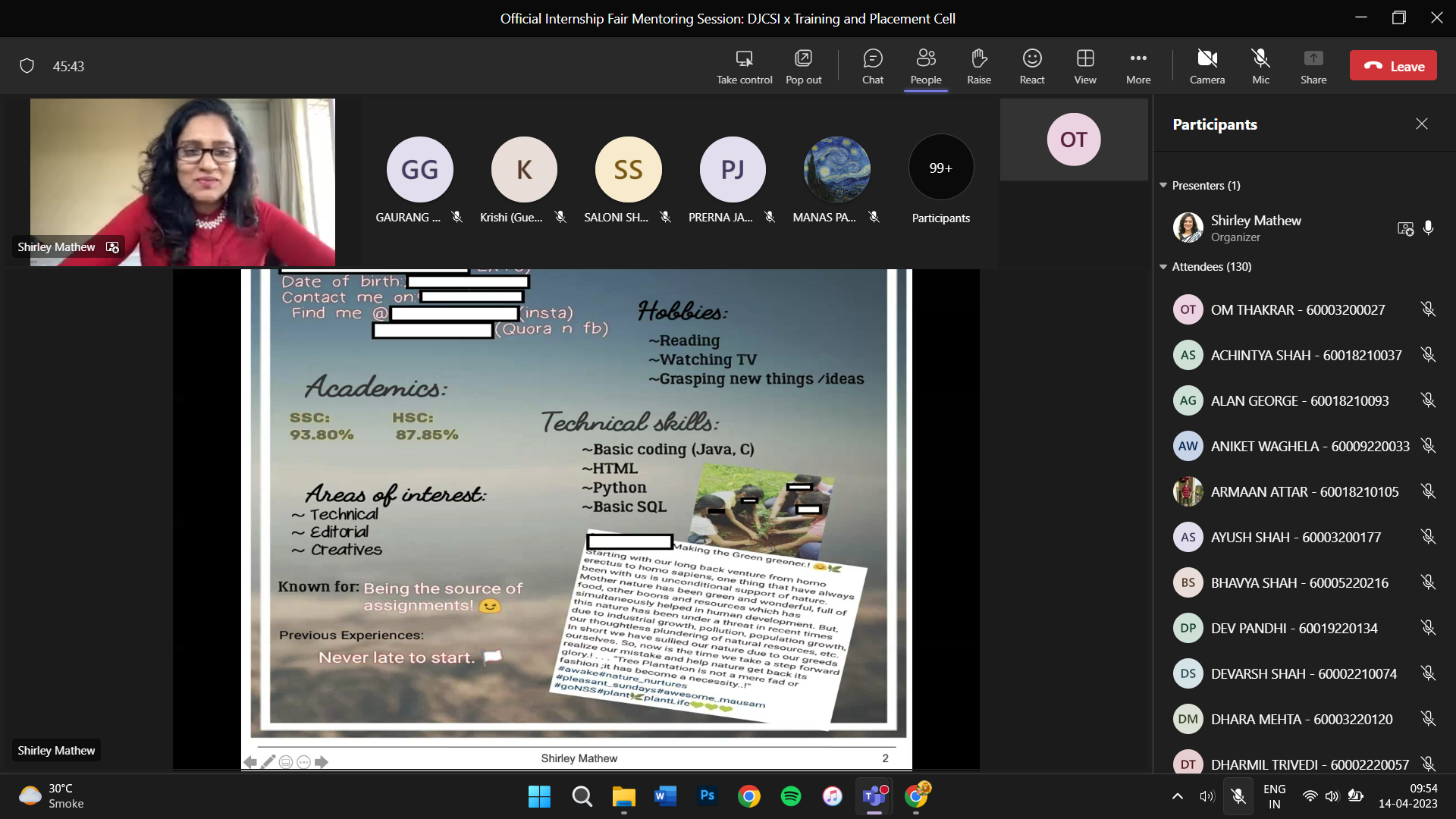Select Shirley Mathew organizer entry
1456x819 pixels.
1304,227
